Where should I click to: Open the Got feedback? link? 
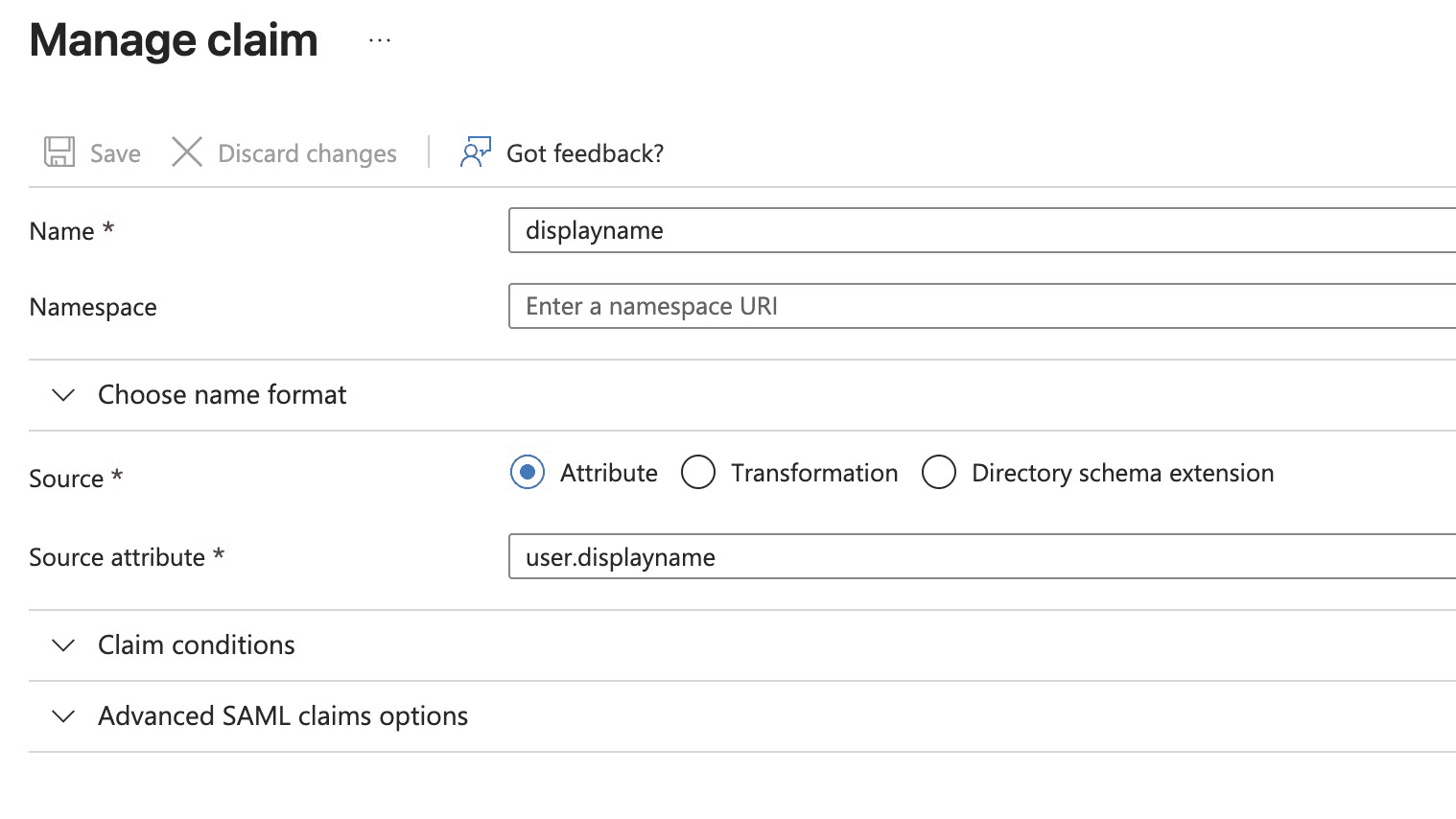point(584,153)
